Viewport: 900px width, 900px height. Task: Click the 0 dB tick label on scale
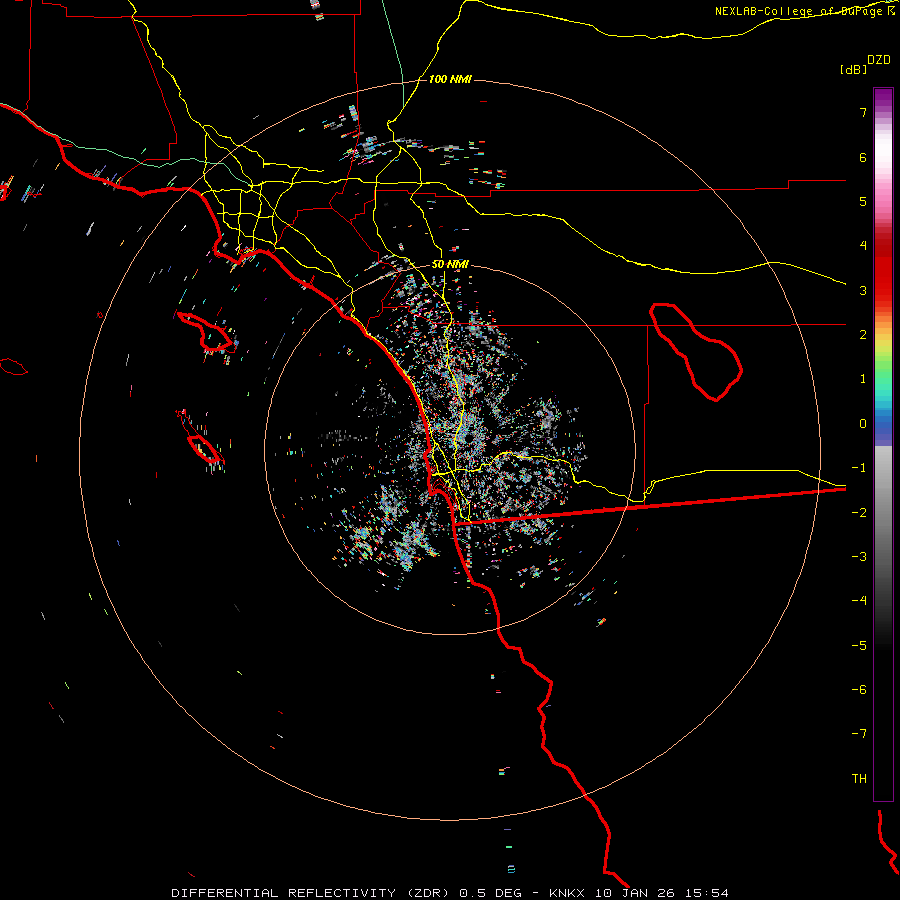point(863,424)
